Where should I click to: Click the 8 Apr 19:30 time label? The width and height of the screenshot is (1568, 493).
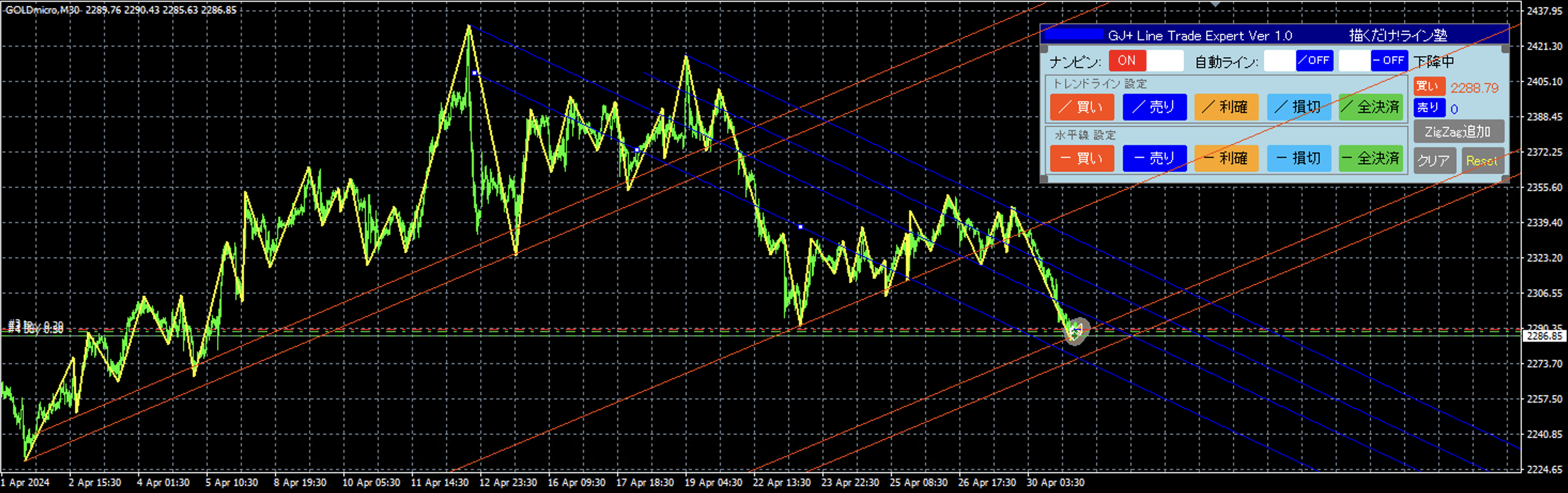point(300,483)
